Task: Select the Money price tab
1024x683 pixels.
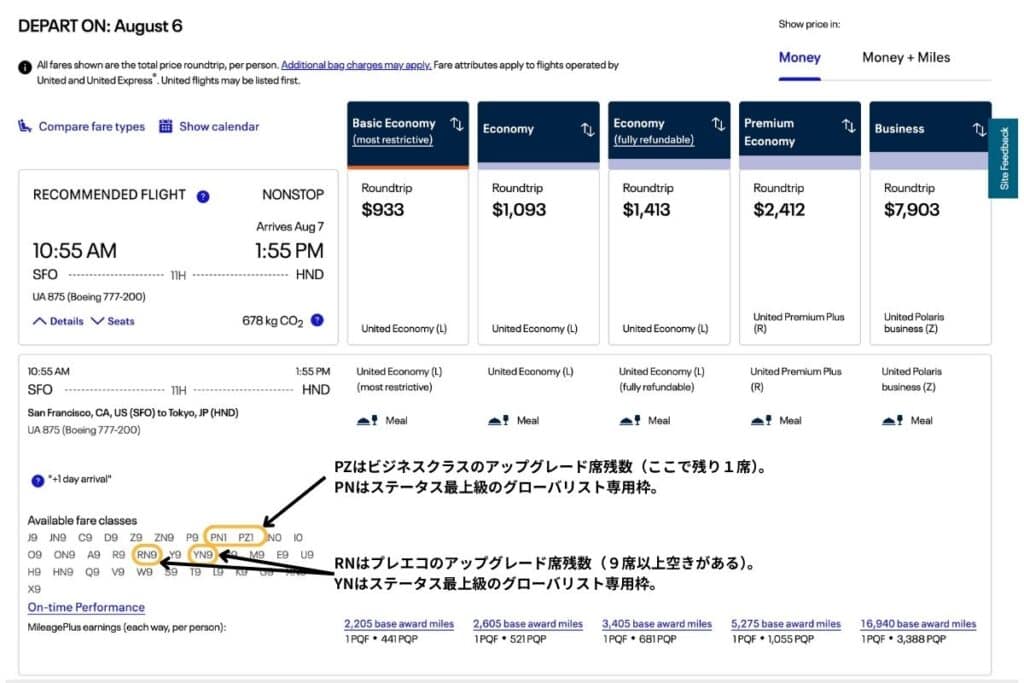Action: pos(799,58)
